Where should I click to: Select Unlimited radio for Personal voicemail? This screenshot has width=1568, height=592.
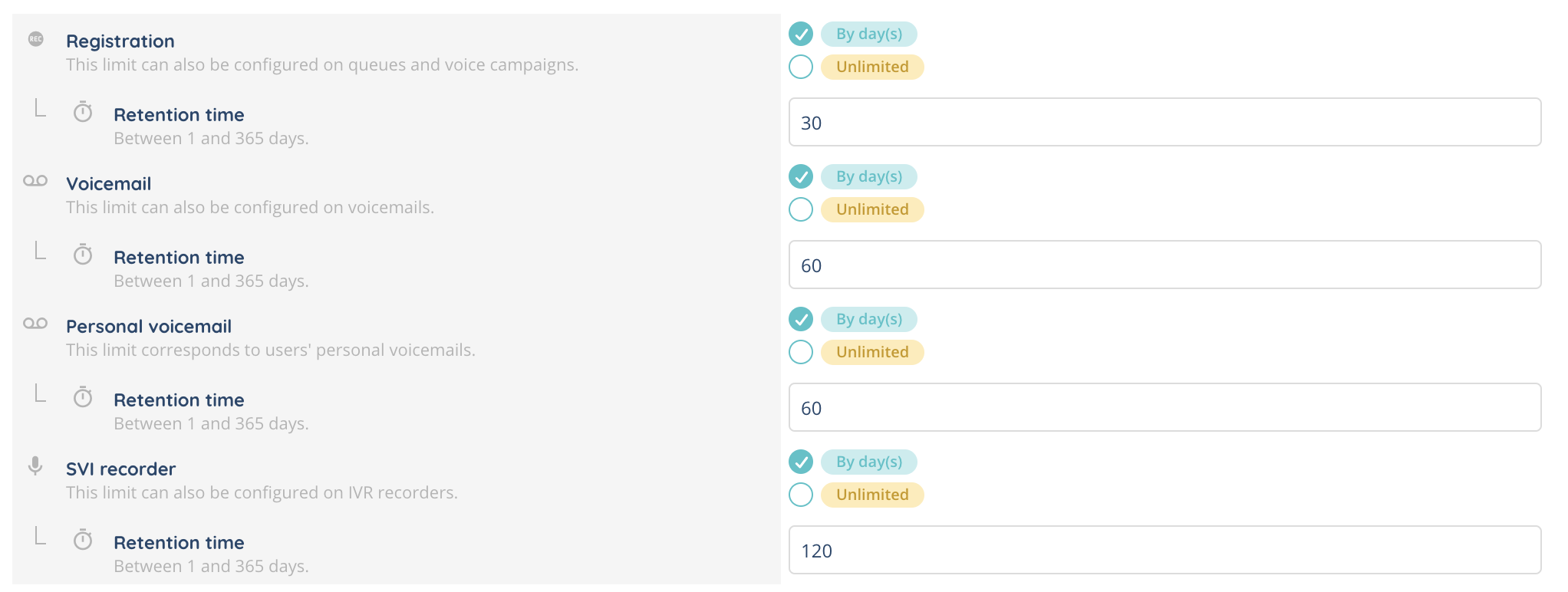point(801,352)
